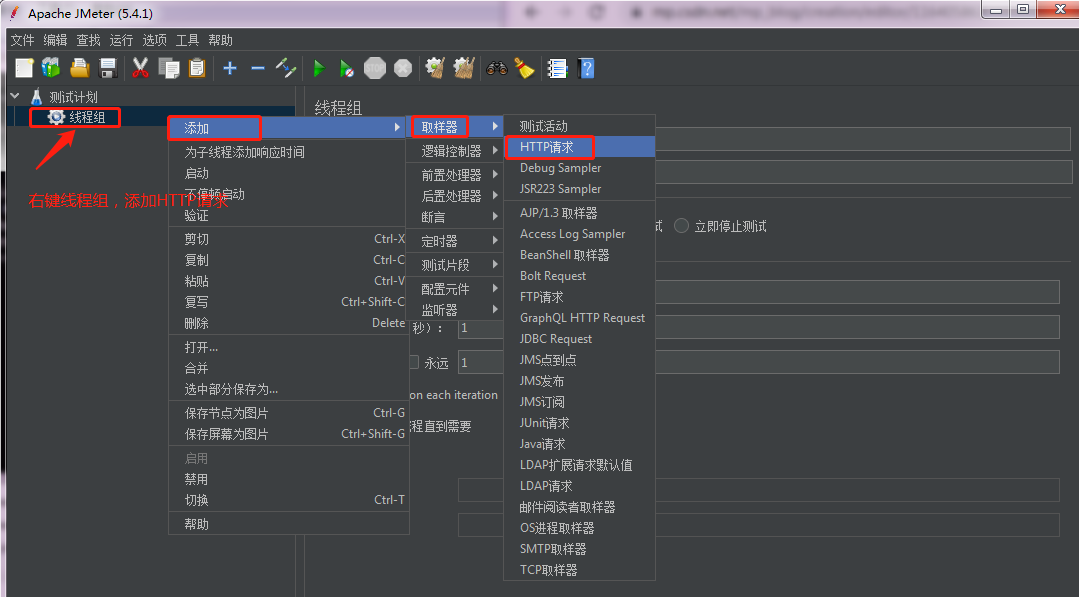
Task: Cut selection using the scissors icon
Action: 140,68
